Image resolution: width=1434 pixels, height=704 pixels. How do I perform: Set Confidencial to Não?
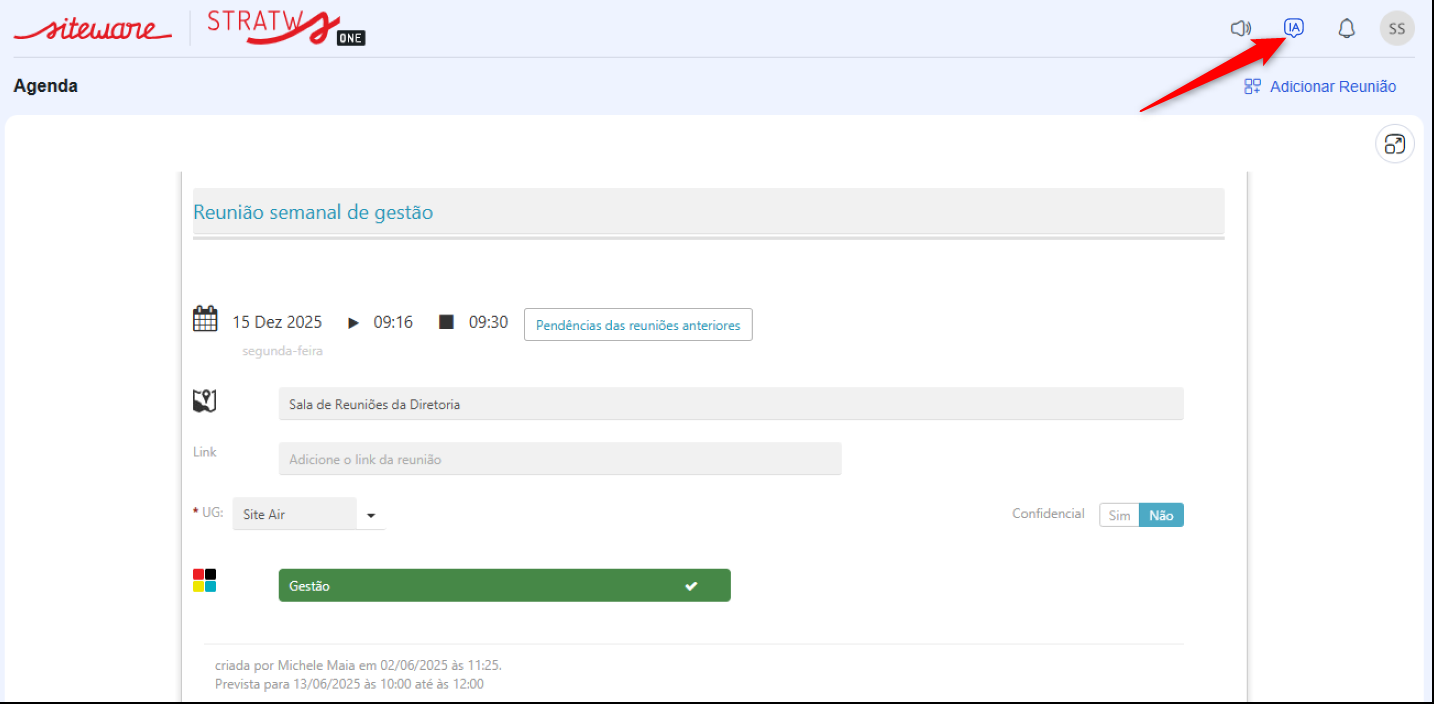[1161, 515]
